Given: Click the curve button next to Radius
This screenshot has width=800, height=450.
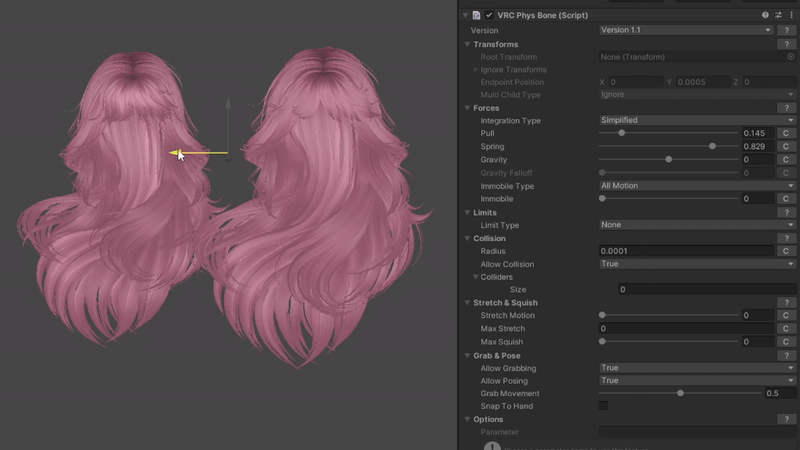Looking at the screenshot, I should coord(787,252).
